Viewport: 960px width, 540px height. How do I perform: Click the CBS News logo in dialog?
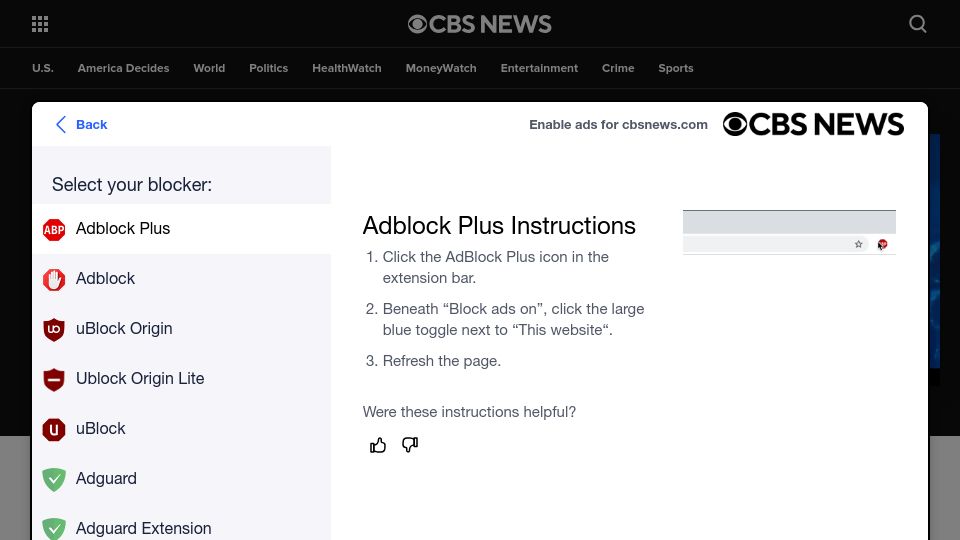pyautogui.click(x=813, y=124)
